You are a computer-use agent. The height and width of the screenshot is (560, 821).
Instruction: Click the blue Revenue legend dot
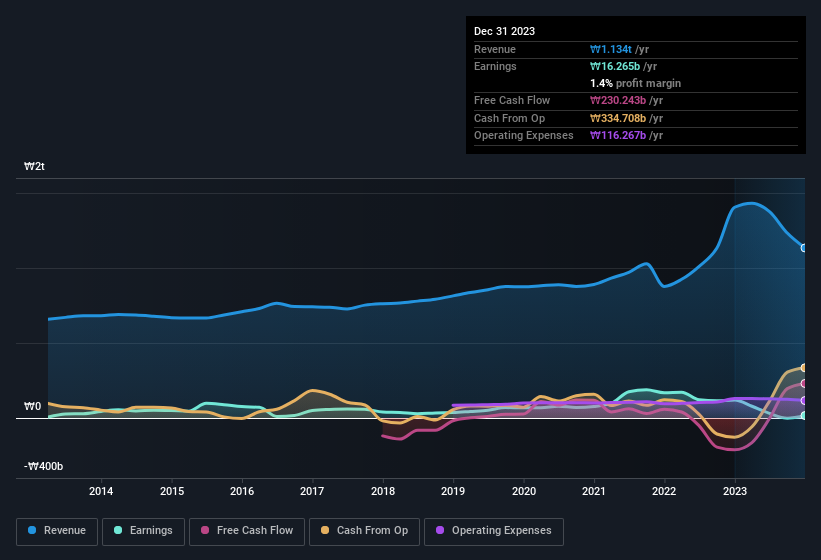pos(33,531)
